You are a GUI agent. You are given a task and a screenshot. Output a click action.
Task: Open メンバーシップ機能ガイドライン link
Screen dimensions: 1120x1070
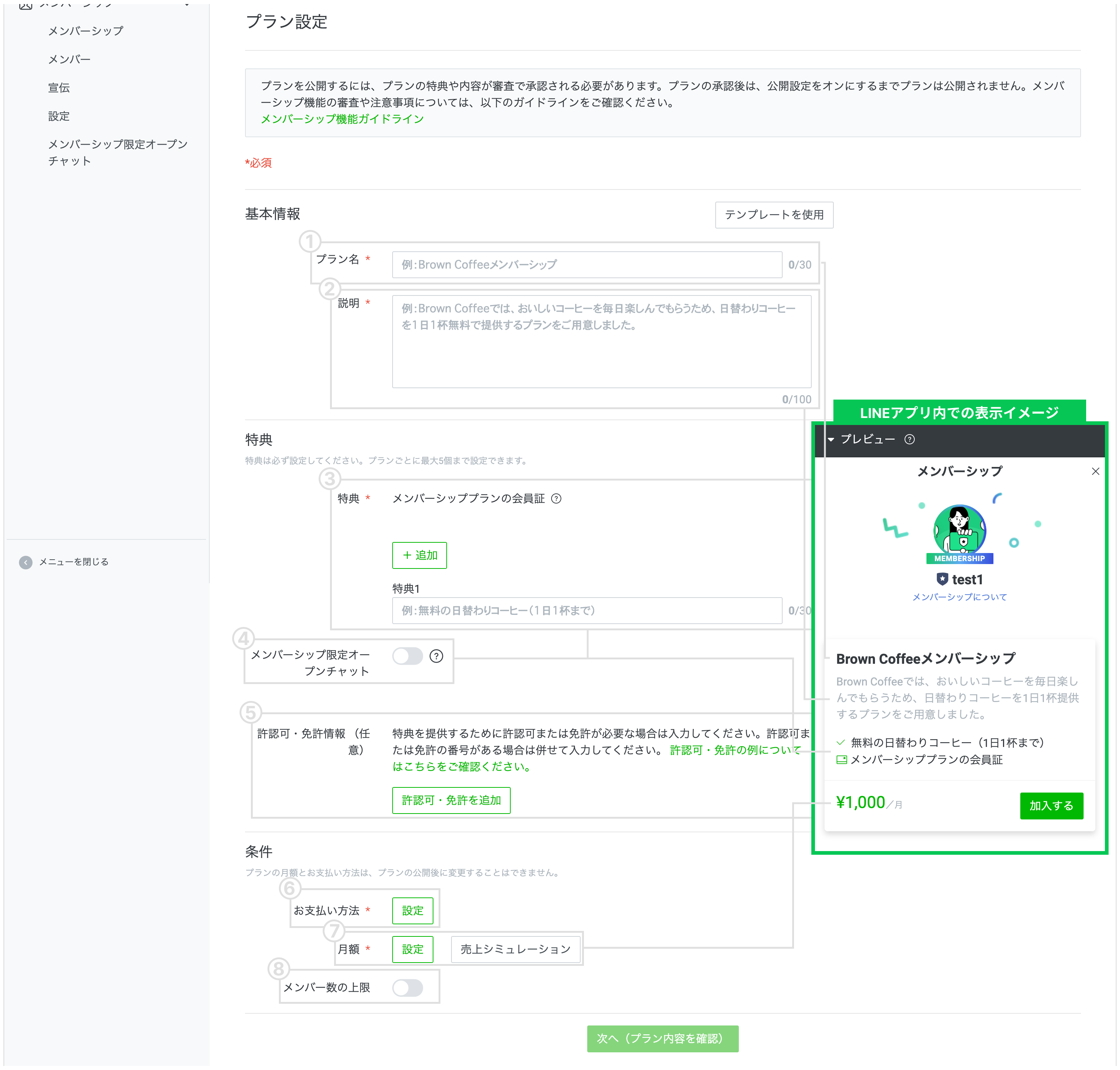coord(342,119)
